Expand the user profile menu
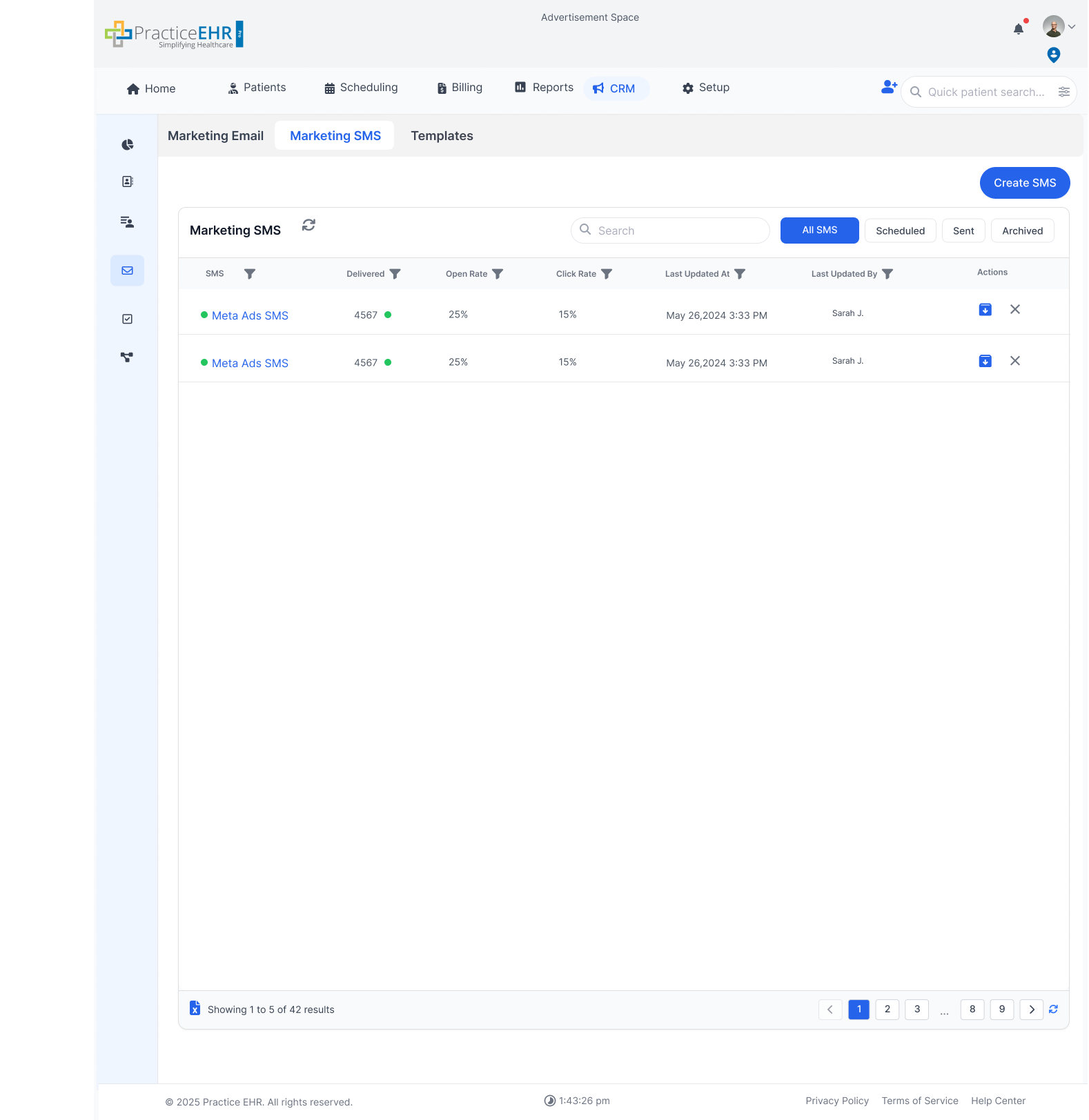This screenshot has width=1089, height=1120. [x=1059, y=27]
